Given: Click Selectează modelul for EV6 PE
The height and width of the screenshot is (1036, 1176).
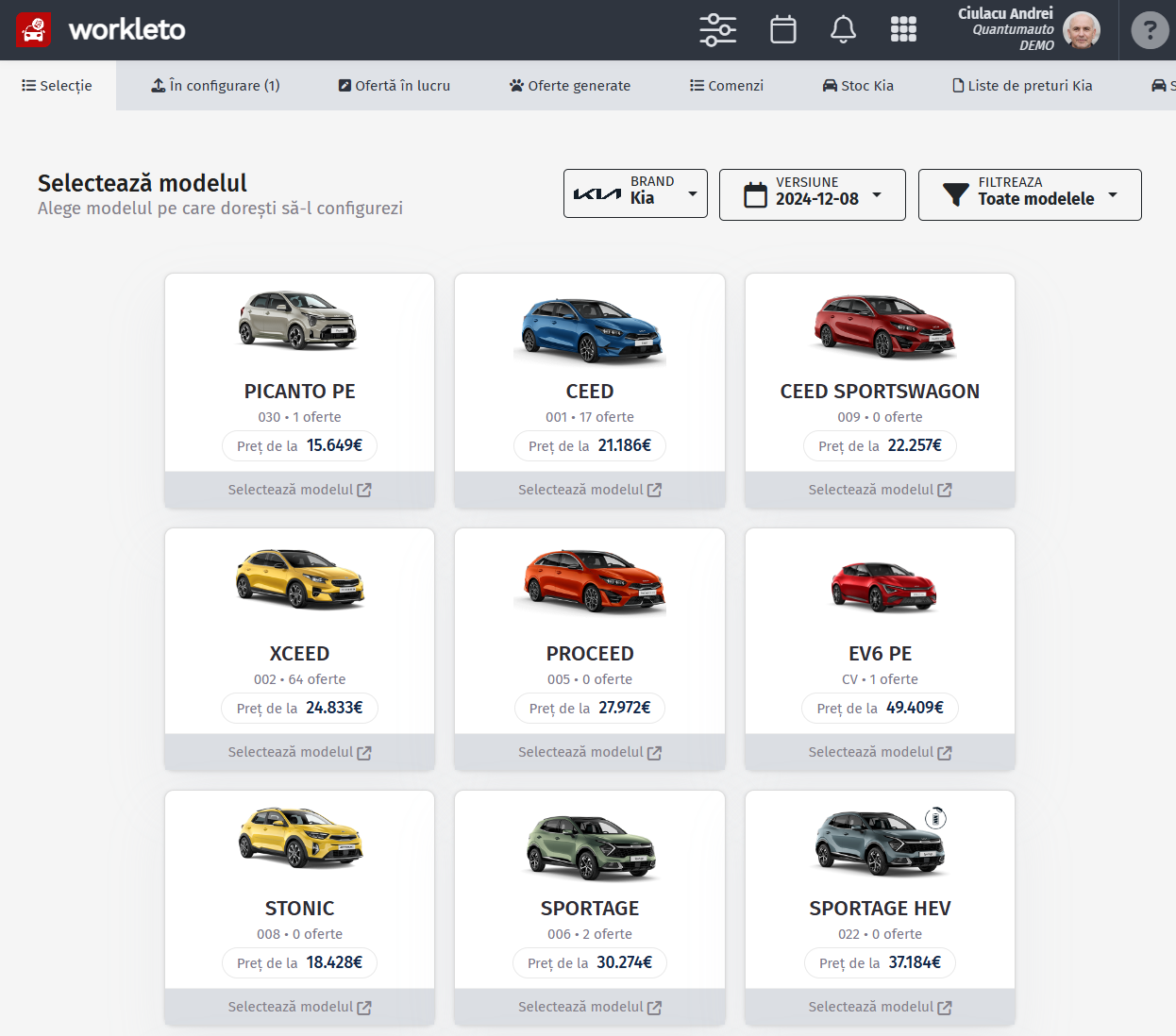Looking at the screenshot, I should pyautogui.click(x=880, y=752).
